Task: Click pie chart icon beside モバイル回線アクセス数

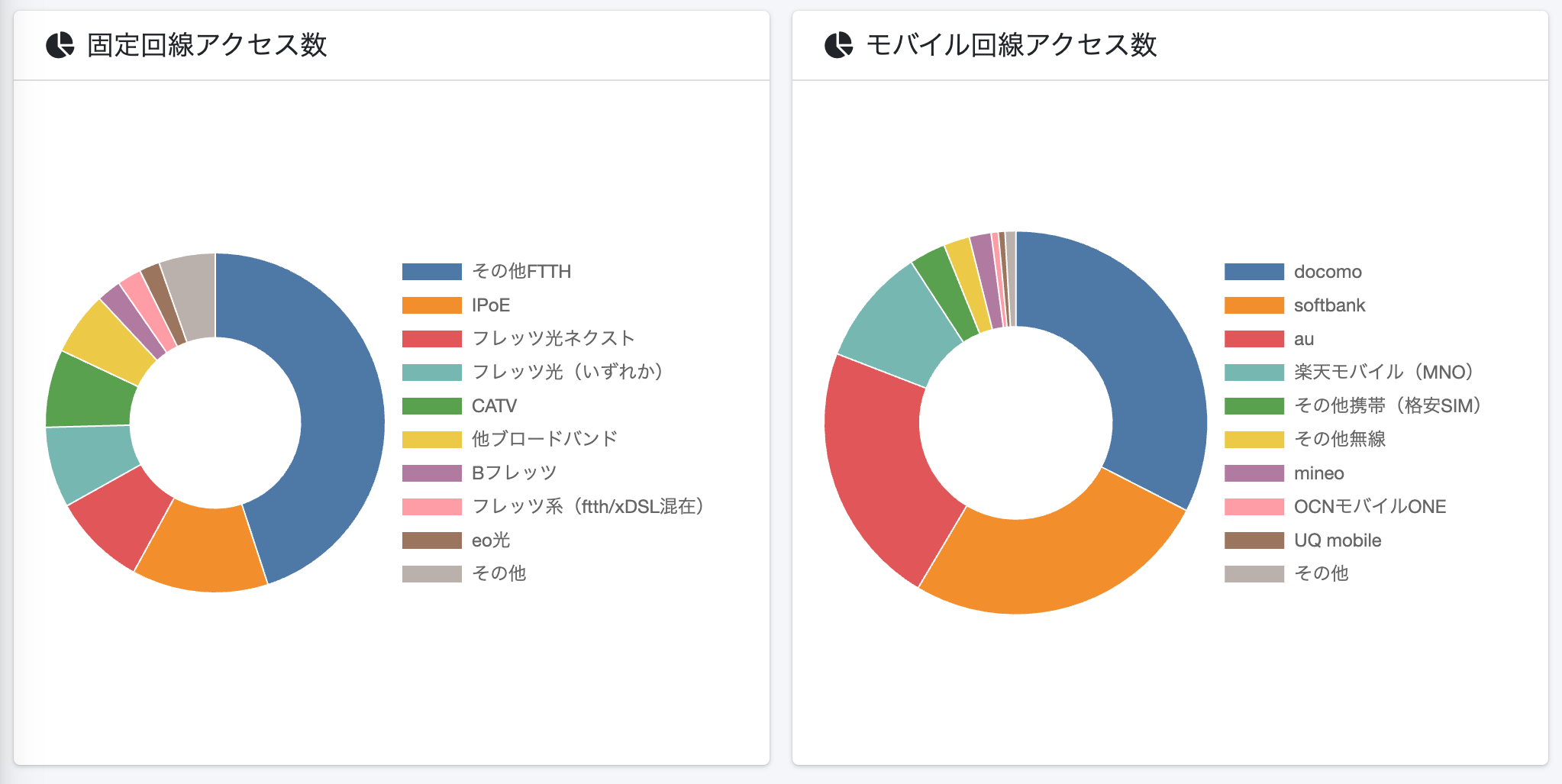Action: pos(838,45)
